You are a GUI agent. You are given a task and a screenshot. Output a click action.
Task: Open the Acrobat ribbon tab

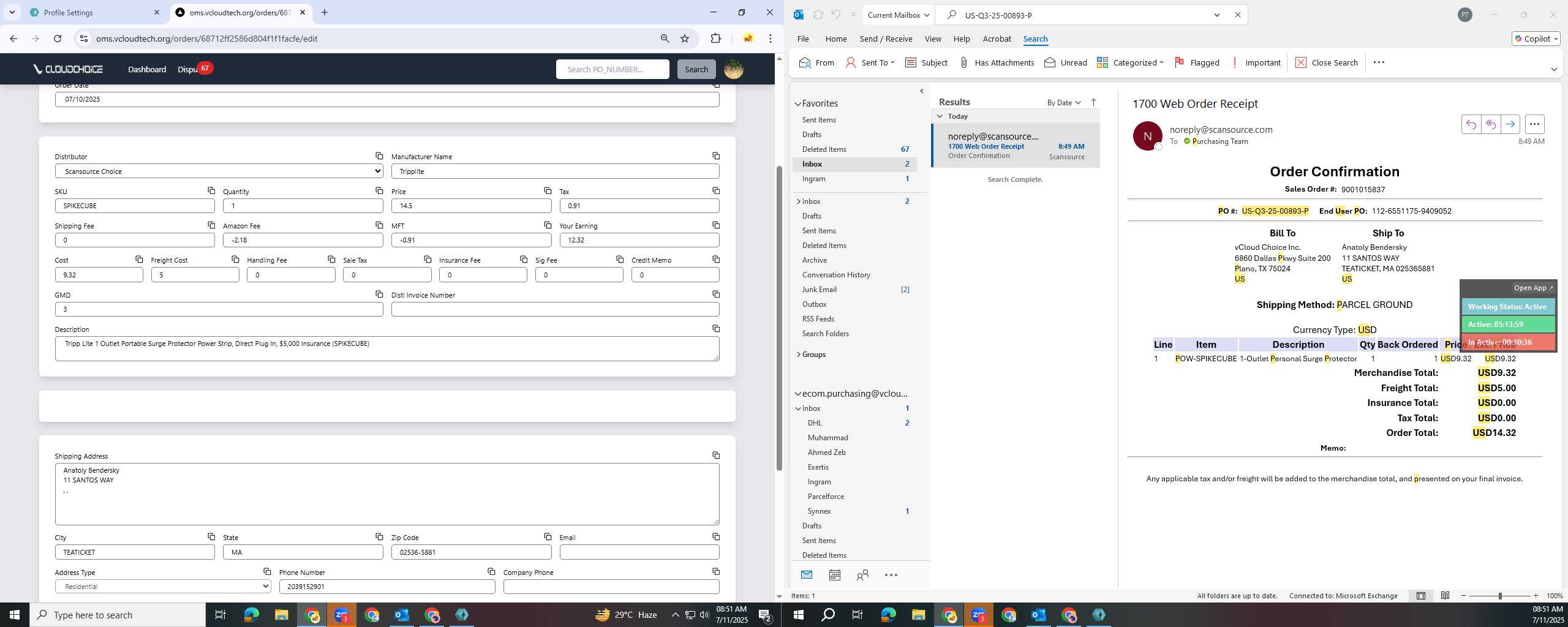click(997, 39)
